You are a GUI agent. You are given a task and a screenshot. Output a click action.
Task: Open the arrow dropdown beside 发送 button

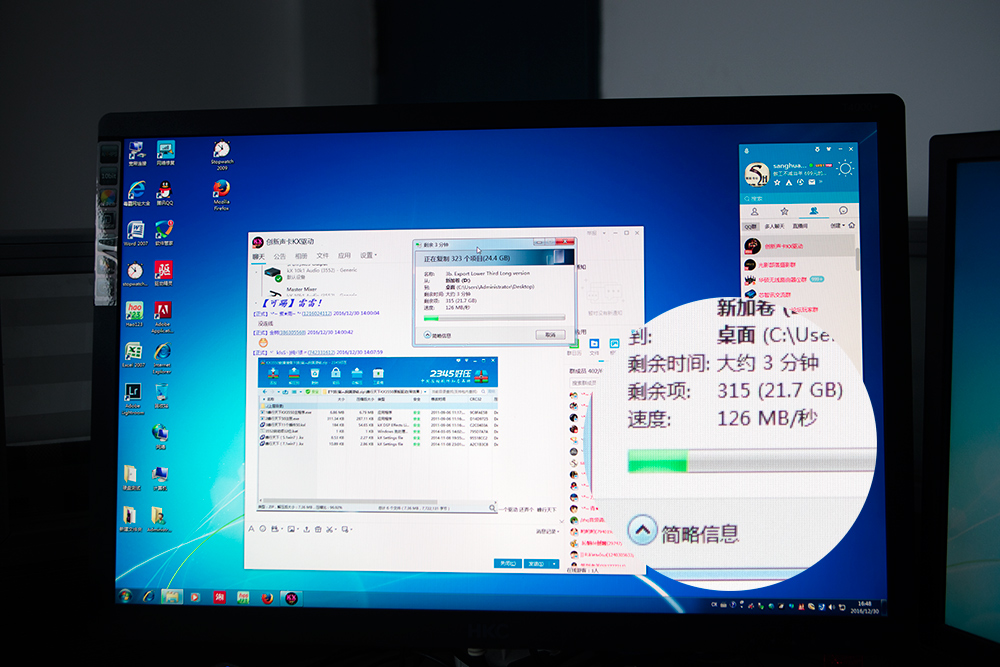tap(554, 564)
